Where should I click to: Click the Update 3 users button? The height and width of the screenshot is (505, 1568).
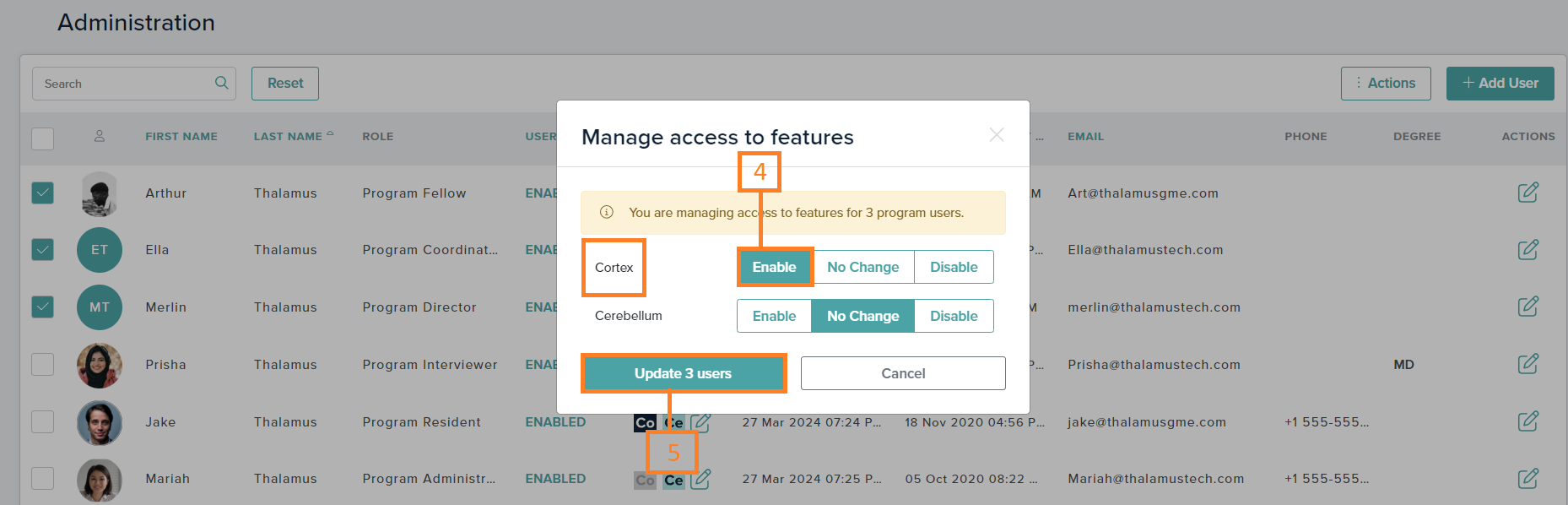coord(683,373)
